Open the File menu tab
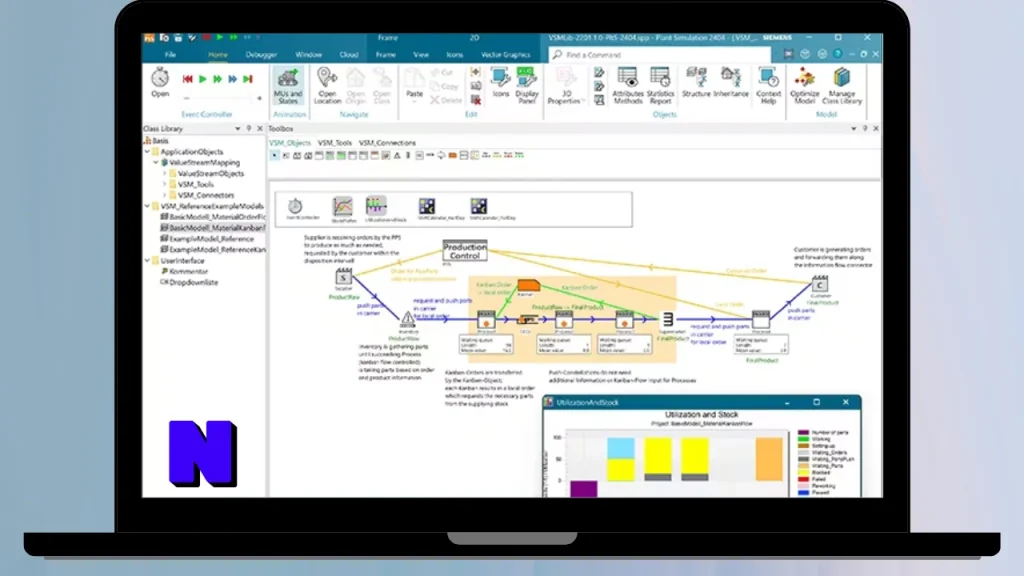This screenshot has width=1024, height=576. pos(170,55)
